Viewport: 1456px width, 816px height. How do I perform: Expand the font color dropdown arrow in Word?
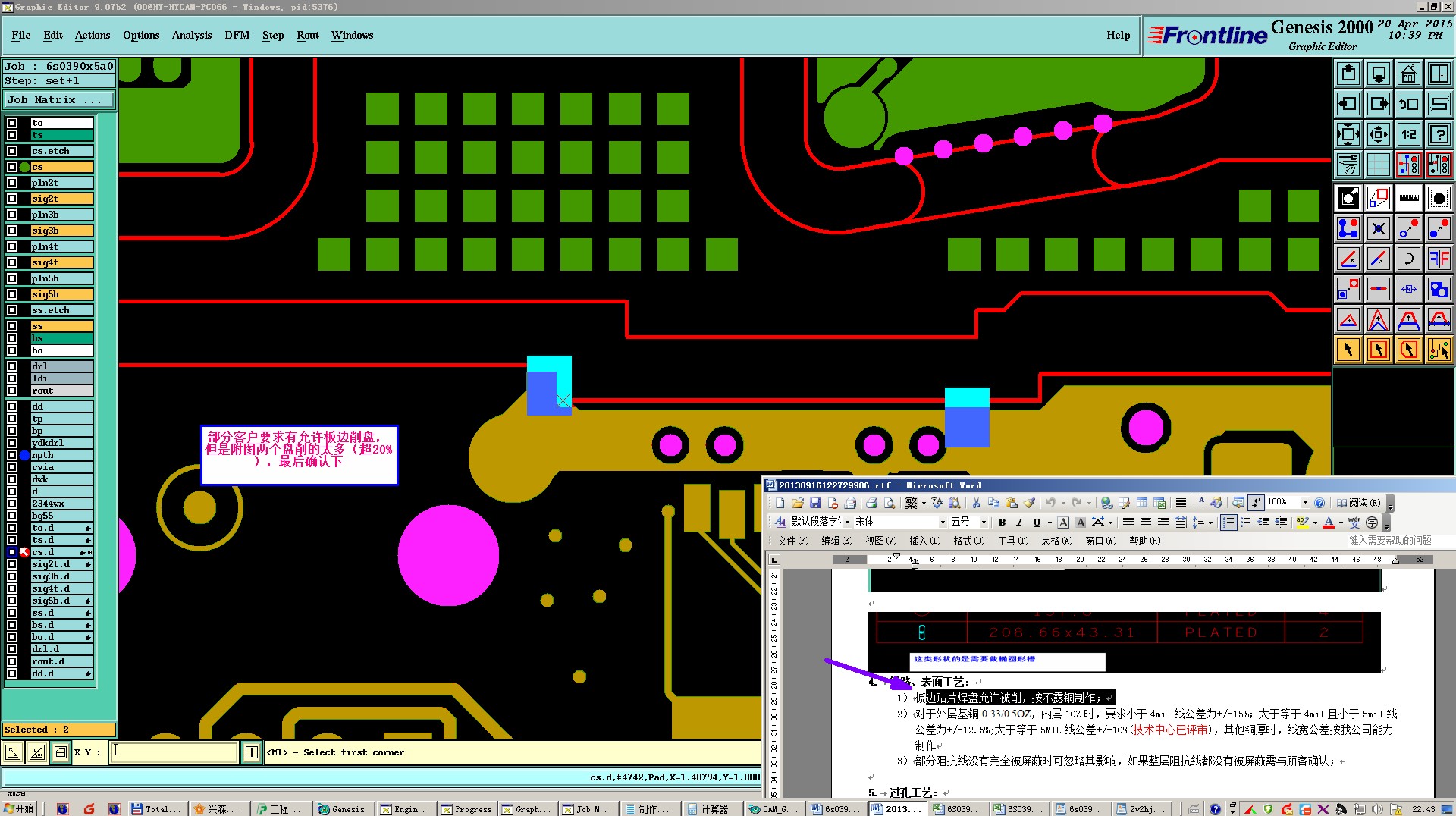1341,523
